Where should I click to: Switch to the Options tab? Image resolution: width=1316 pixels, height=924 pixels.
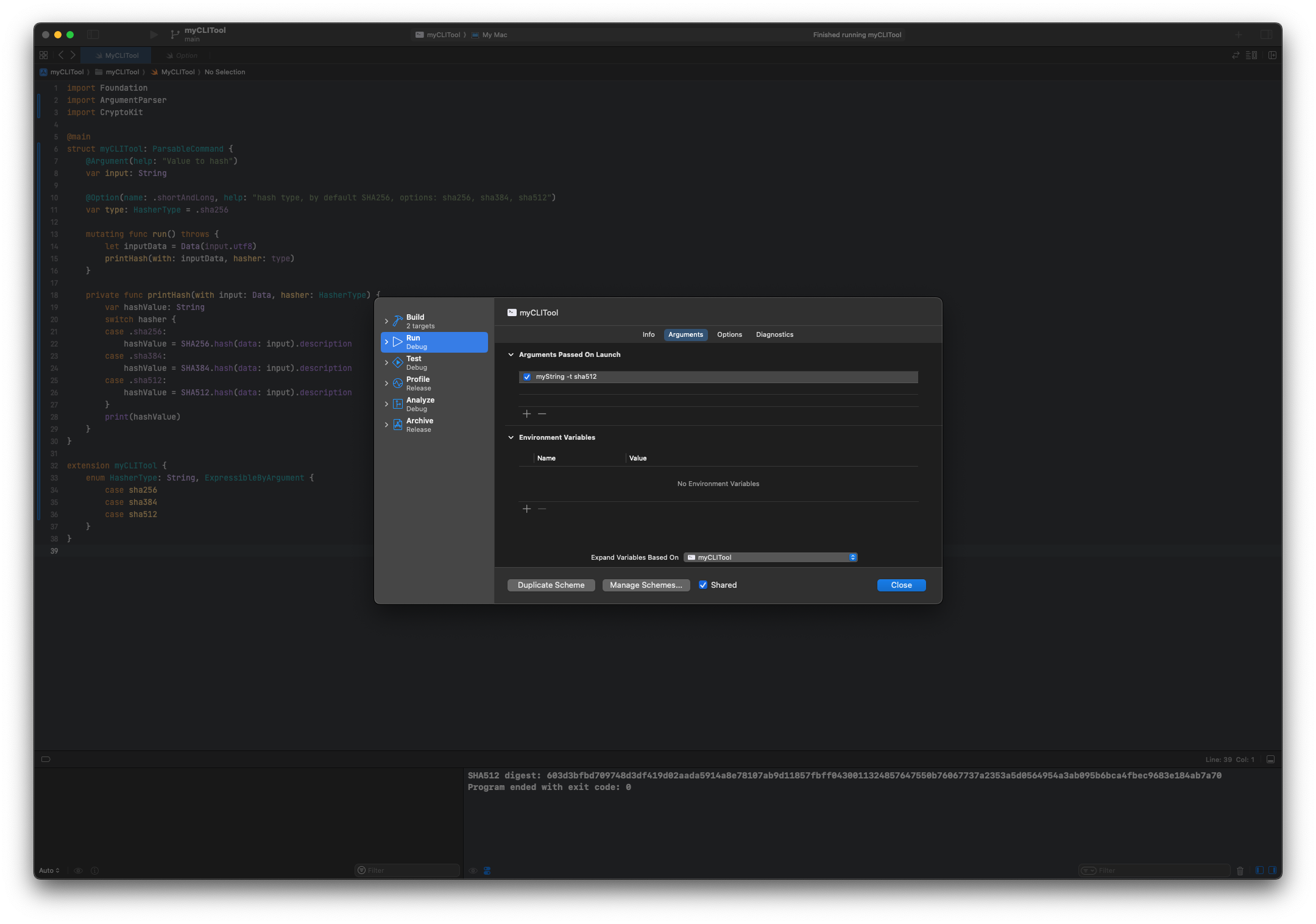tap(729, 334)
